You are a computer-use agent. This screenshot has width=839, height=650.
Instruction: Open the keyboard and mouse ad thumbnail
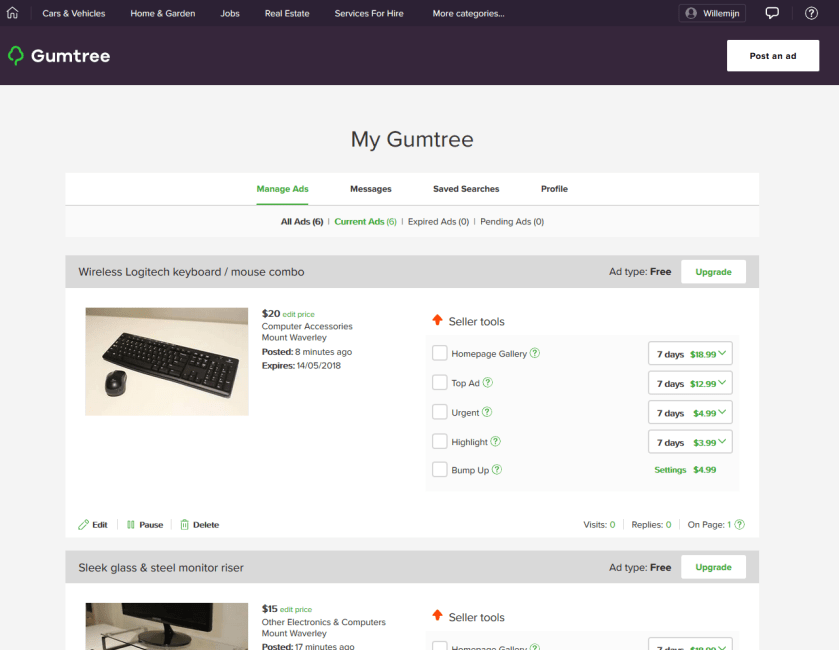point(167,361)
